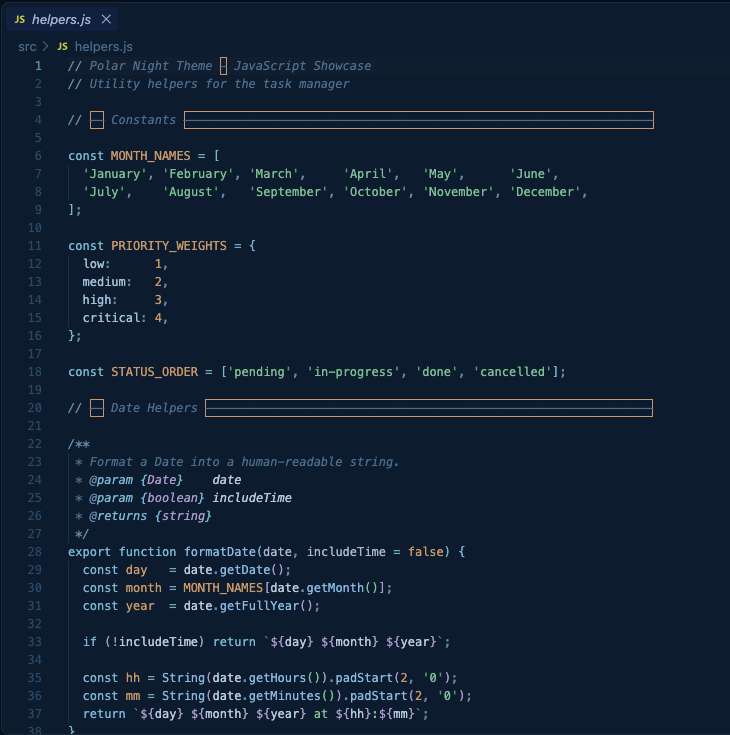Click the getDate() method call
This screenshot has height=735, width=730.
click(252, 570)
